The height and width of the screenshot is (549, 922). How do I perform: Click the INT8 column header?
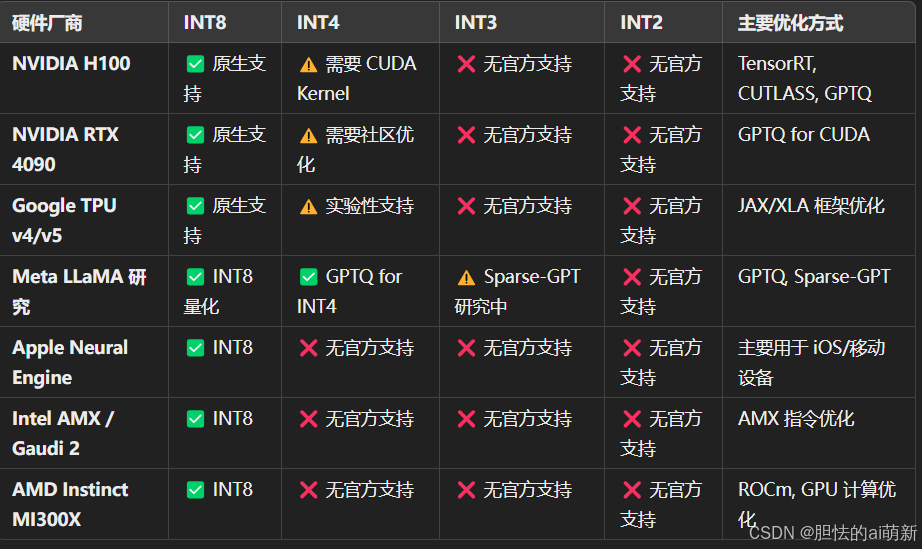click(205, 23)
